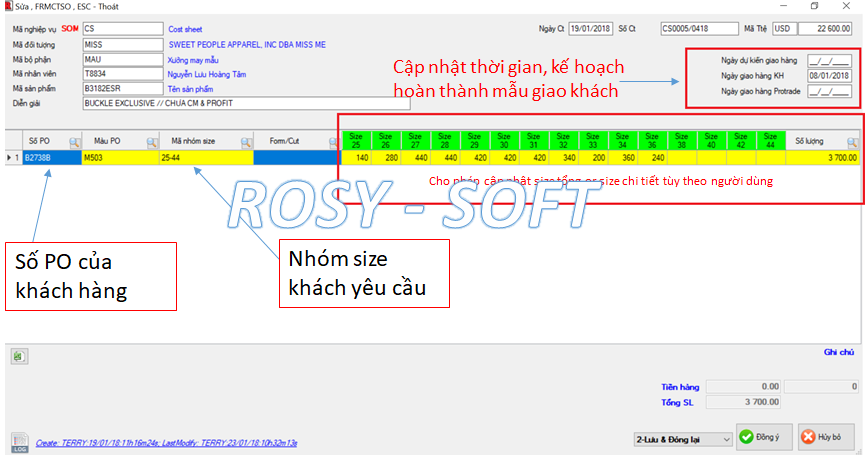865x455 pixels.
Task: Select size group cell 25-44
Action: (x=206, y=158)
